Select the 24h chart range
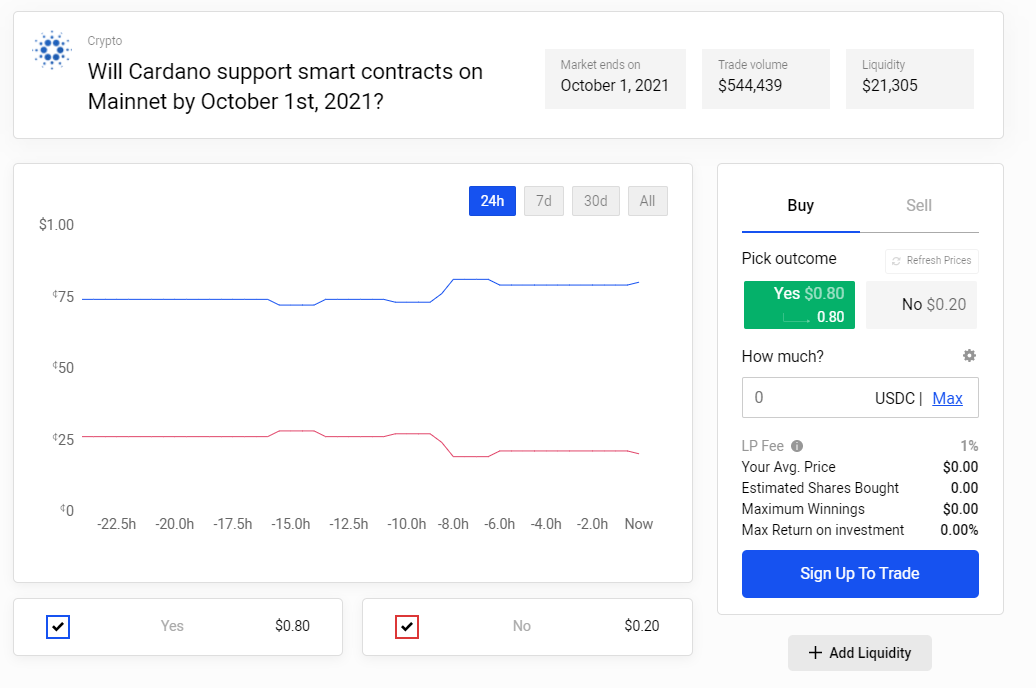This screenshot has width=1036, height=688. pos(492,201)
